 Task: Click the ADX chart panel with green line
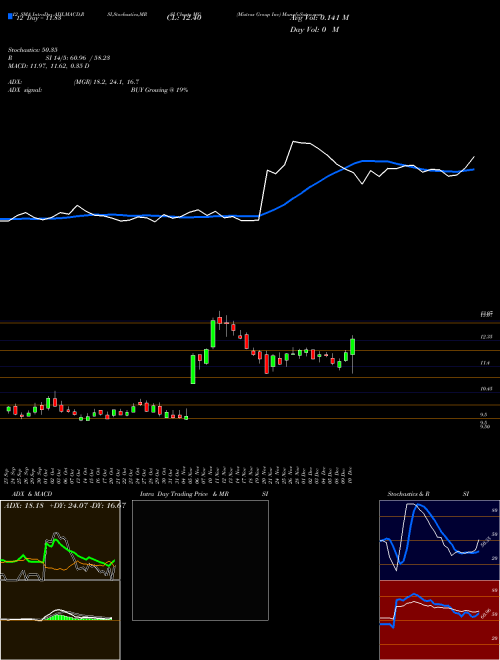[60, 540]
